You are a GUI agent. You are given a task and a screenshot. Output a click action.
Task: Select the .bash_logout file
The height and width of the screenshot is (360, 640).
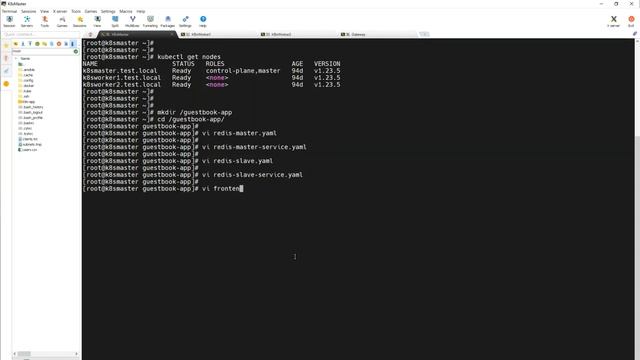click(31, 112)
